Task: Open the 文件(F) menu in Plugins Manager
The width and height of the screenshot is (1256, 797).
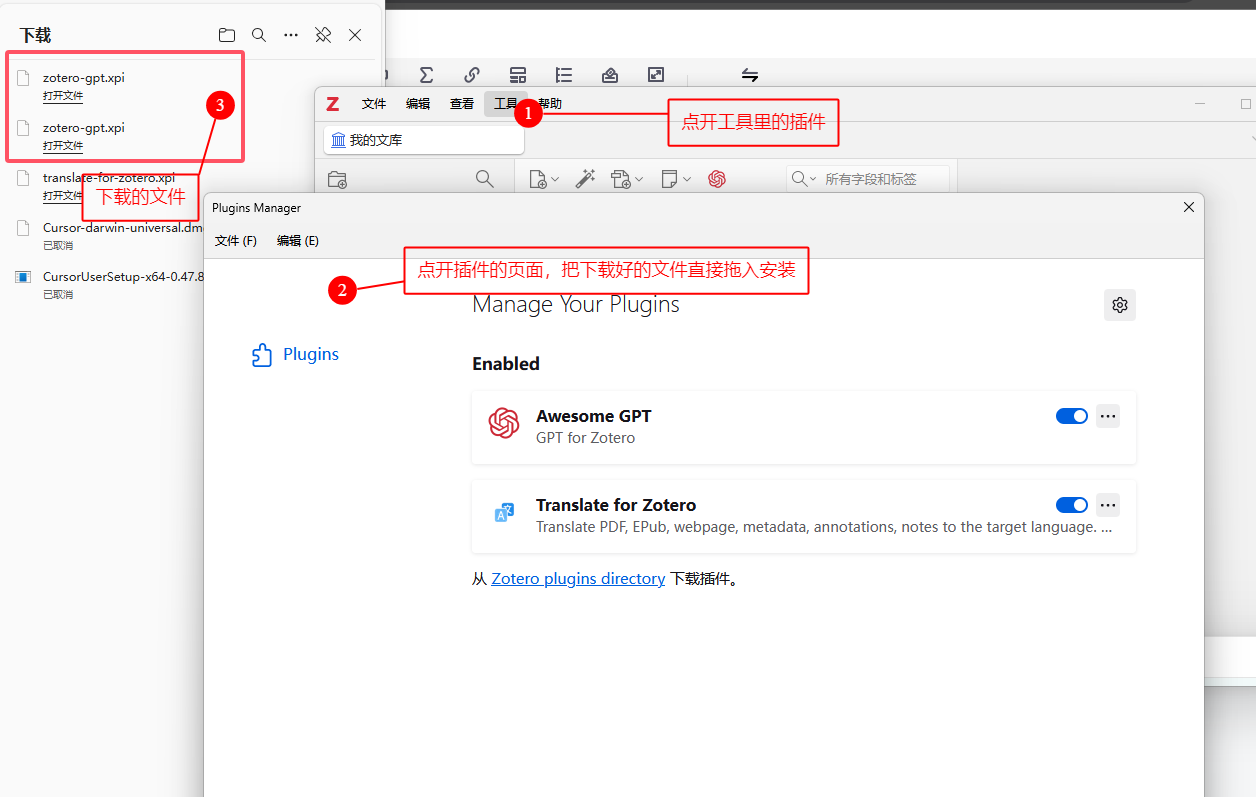Action: 236,240
